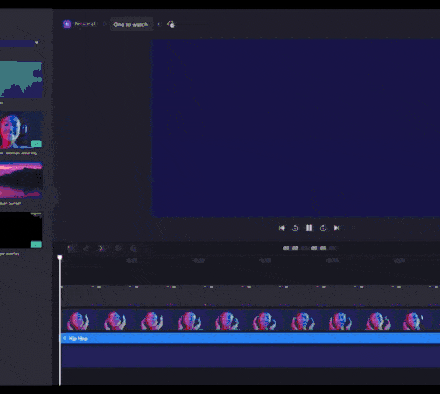Select the teal audio waveform thumbnail
Screen dimensions: 440x394
21,80
